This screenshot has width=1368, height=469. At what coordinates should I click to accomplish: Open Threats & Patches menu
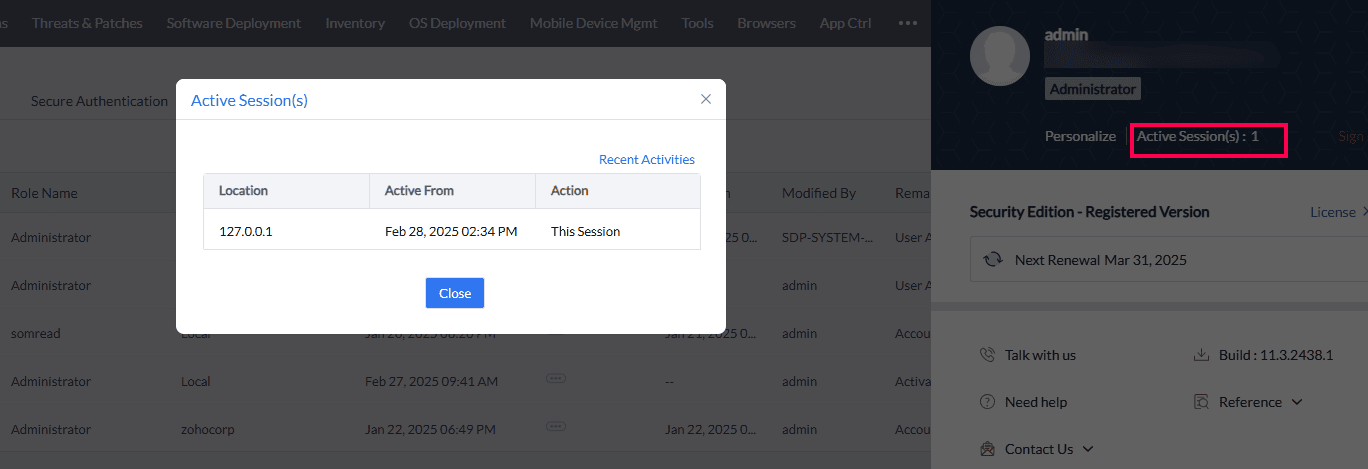[87, 22]
